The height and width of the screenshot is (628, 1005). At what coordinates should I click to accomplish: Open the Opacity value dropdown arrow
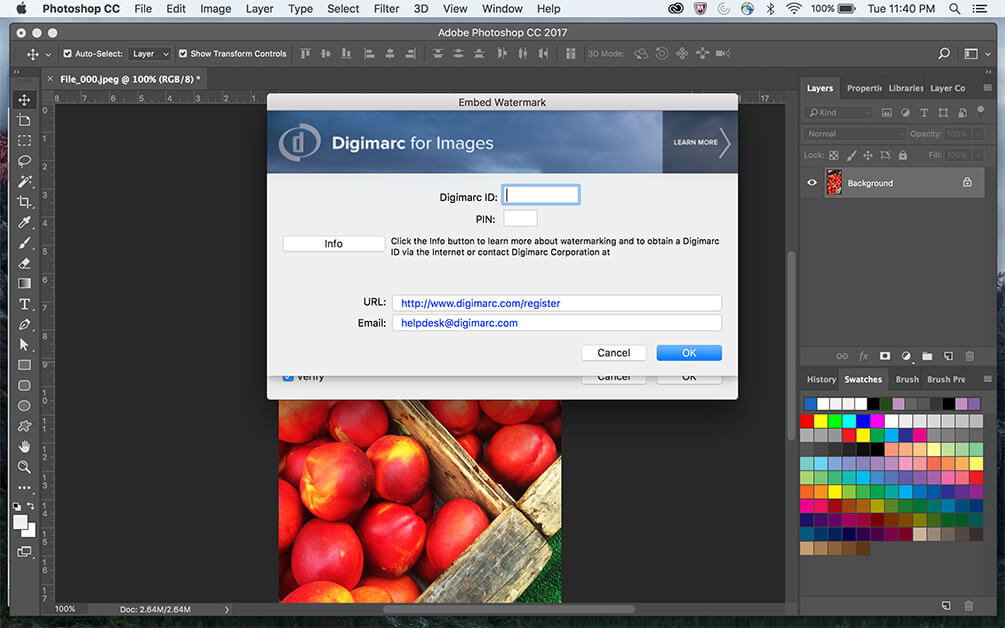click(977, 134)
